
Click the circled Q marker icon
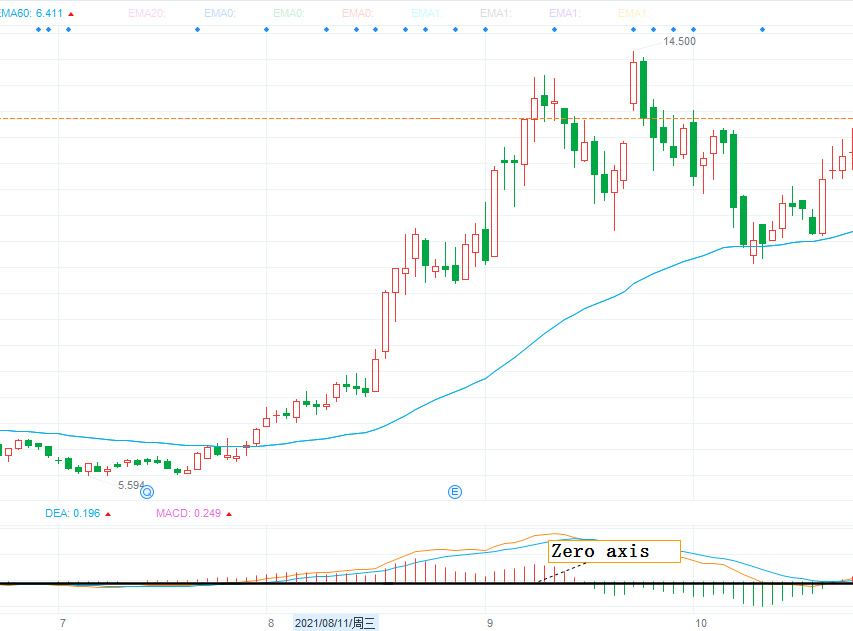tap(147, 492)
